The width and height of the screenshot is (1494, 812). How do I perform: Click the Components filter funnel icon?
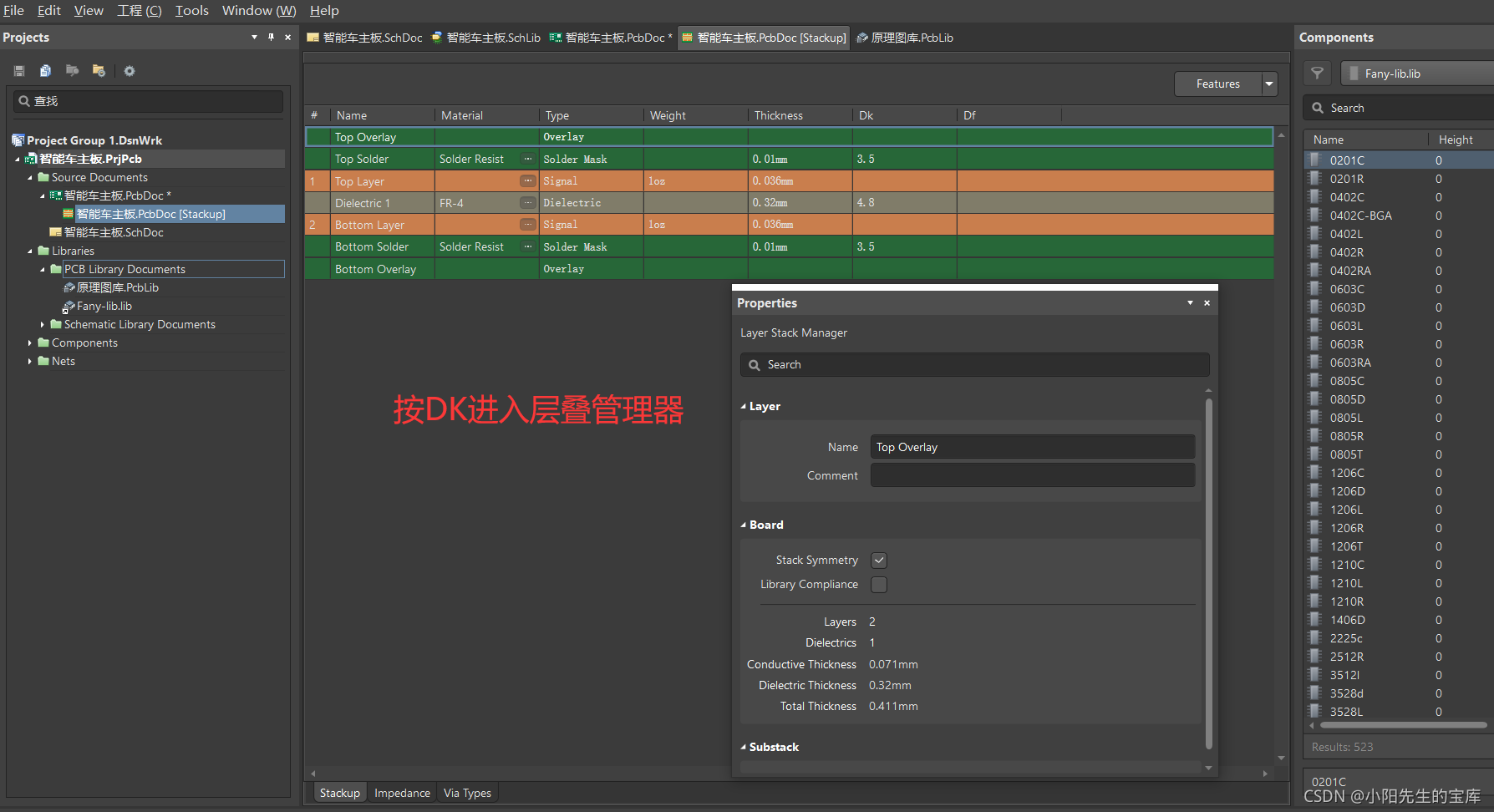click(1317, 74)
